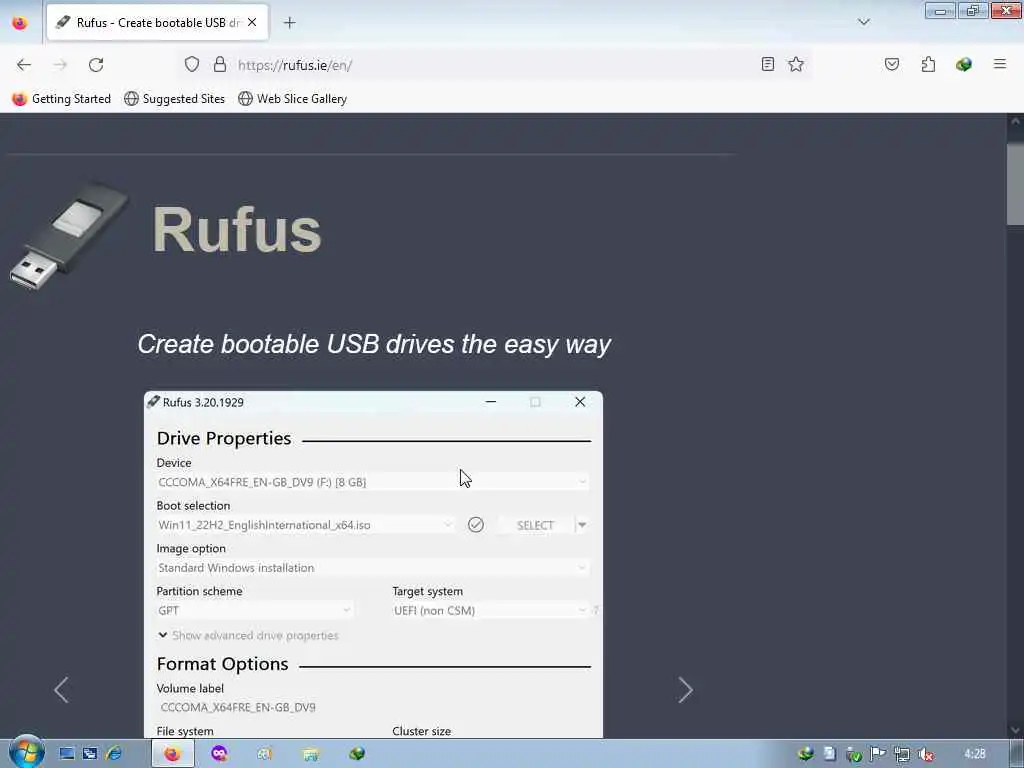Open the Internet Explorer quick launch icon
This screenshot has height=768, width=1024.
pyautogui.click(x=114, y=754)
